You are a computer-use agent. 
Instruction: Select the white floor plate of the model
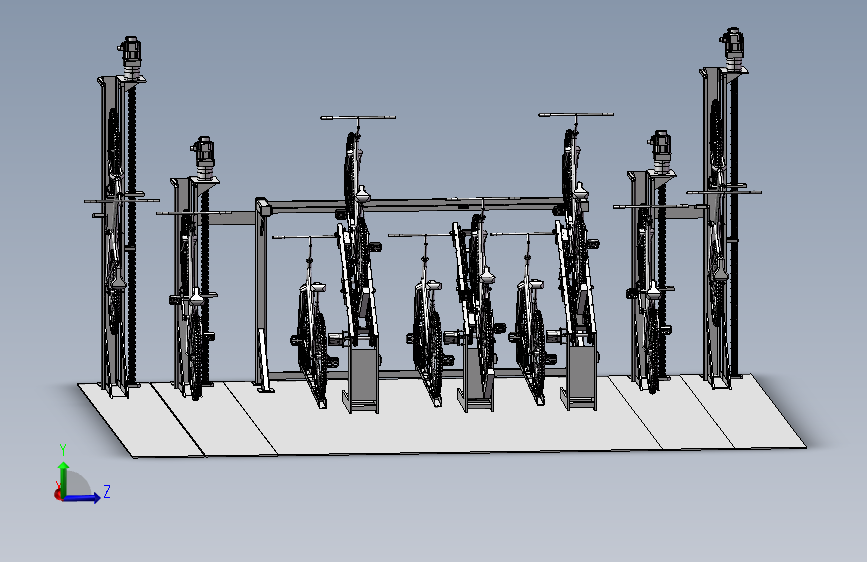[x=442, y=429]
